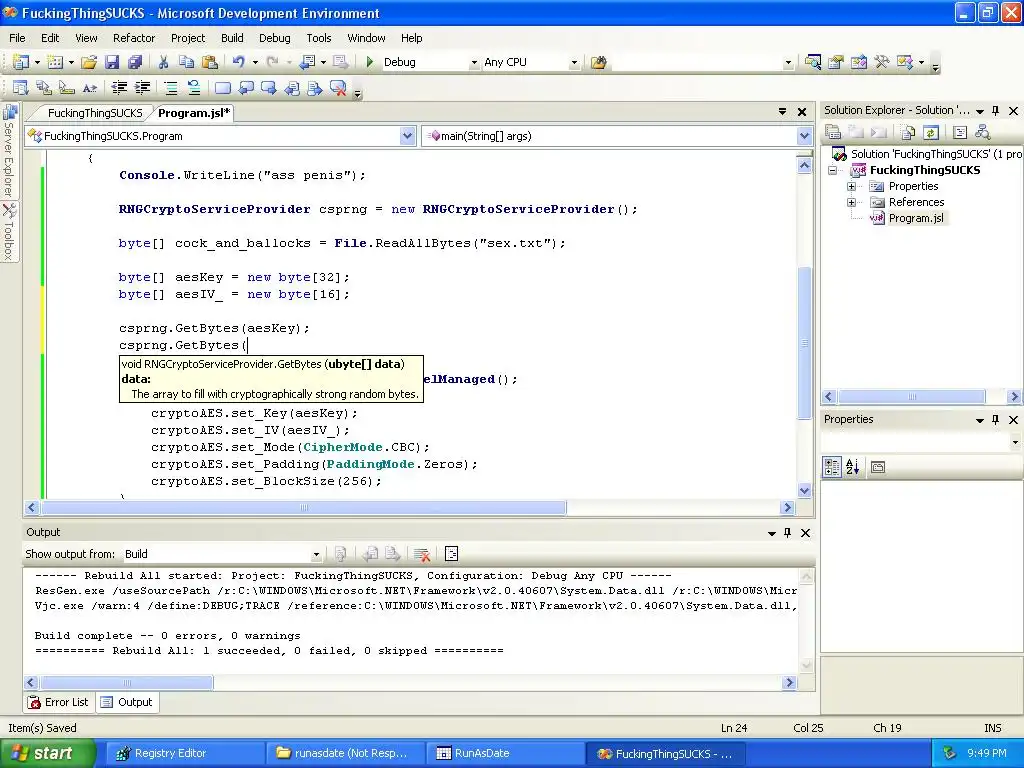Click the code editor horizontal scrollbar thumb
The height and width of the screenshot is (768, 1024).
[304, 507]
